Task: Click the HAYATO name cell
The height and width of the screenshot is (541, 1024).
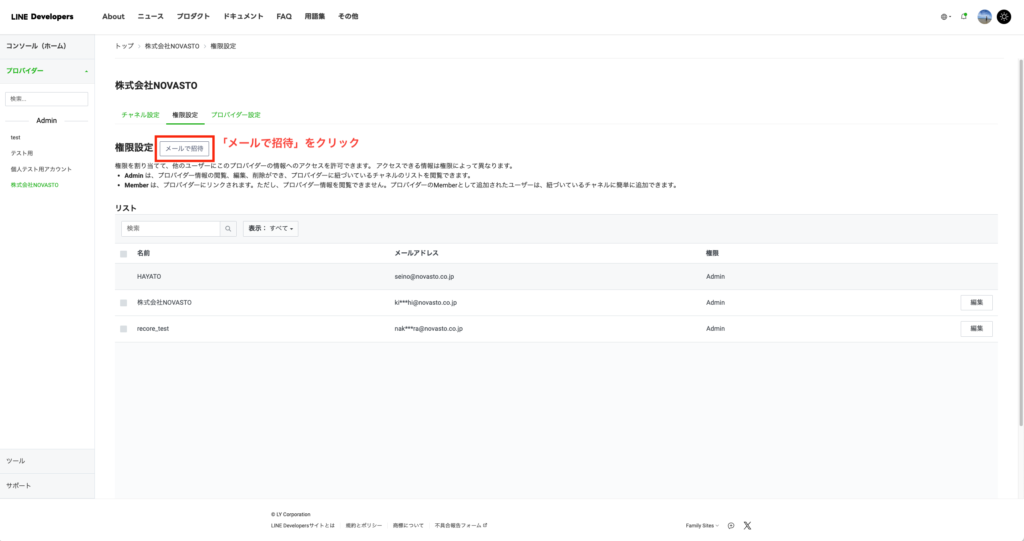Action: point(149,277)
